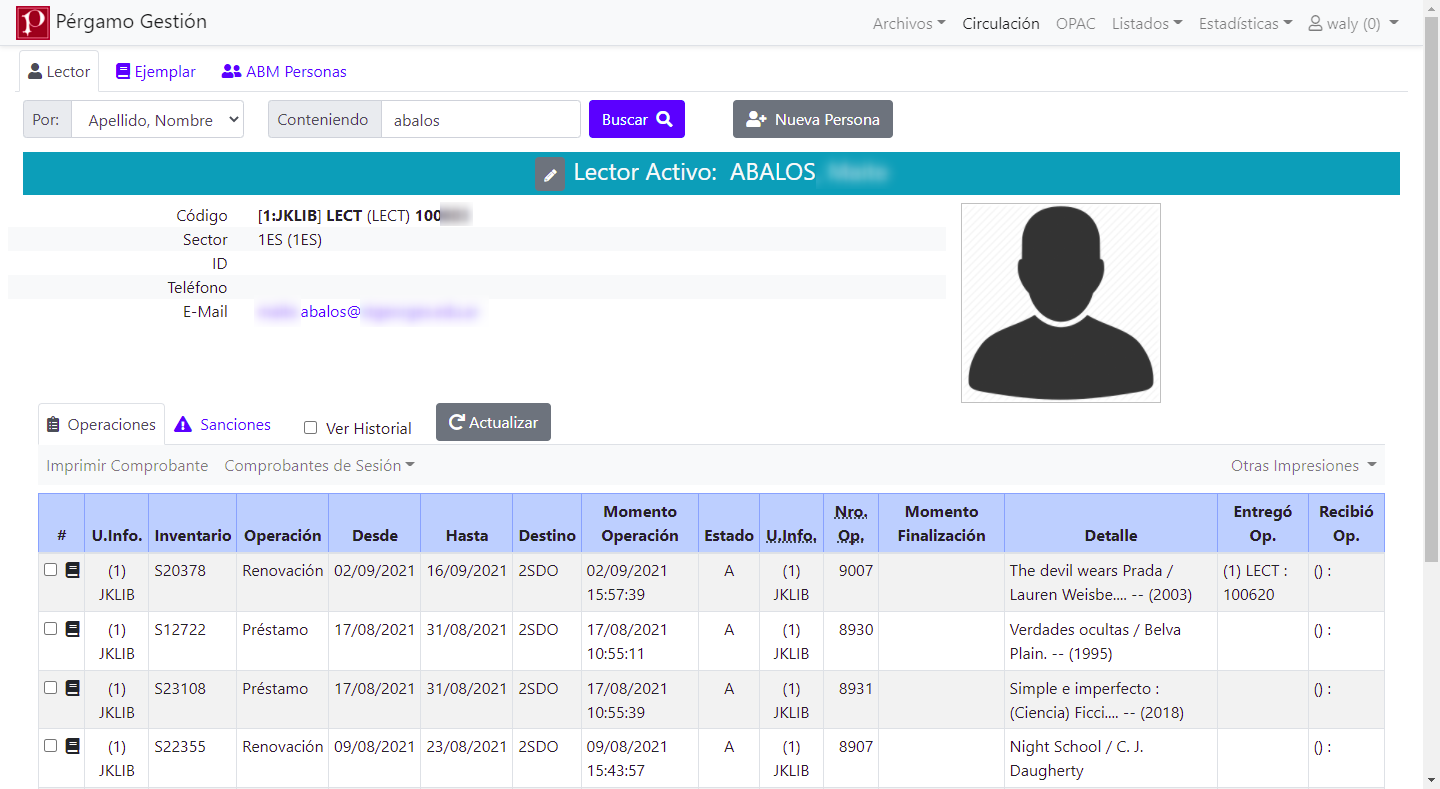
Task: Switch to the Ejemplar tab
Action: point(156,72)
